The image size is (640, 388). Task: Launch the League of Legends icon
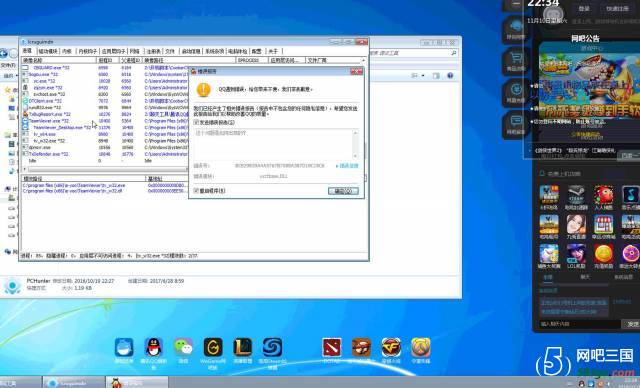[x=243, y=348]
